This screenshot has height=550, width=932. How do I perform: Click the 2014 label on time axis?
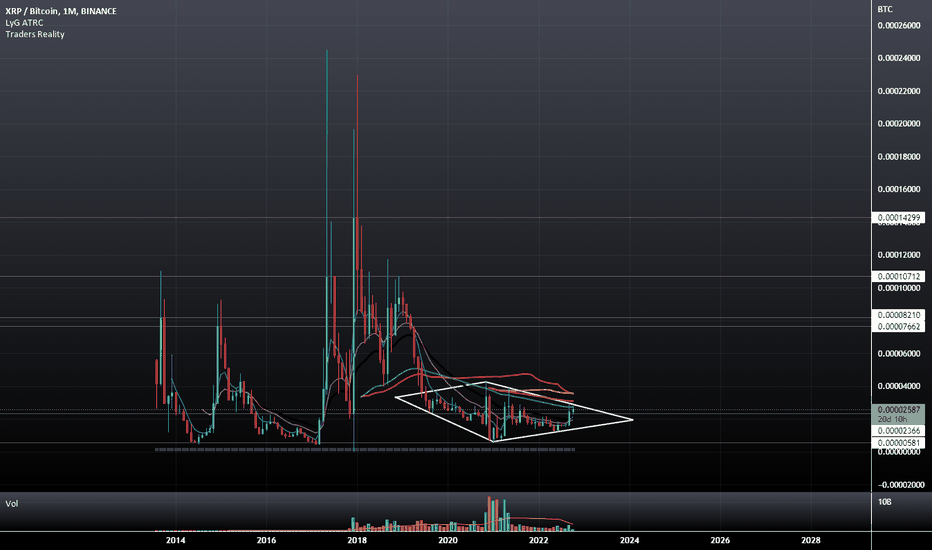tap(175, 540)
